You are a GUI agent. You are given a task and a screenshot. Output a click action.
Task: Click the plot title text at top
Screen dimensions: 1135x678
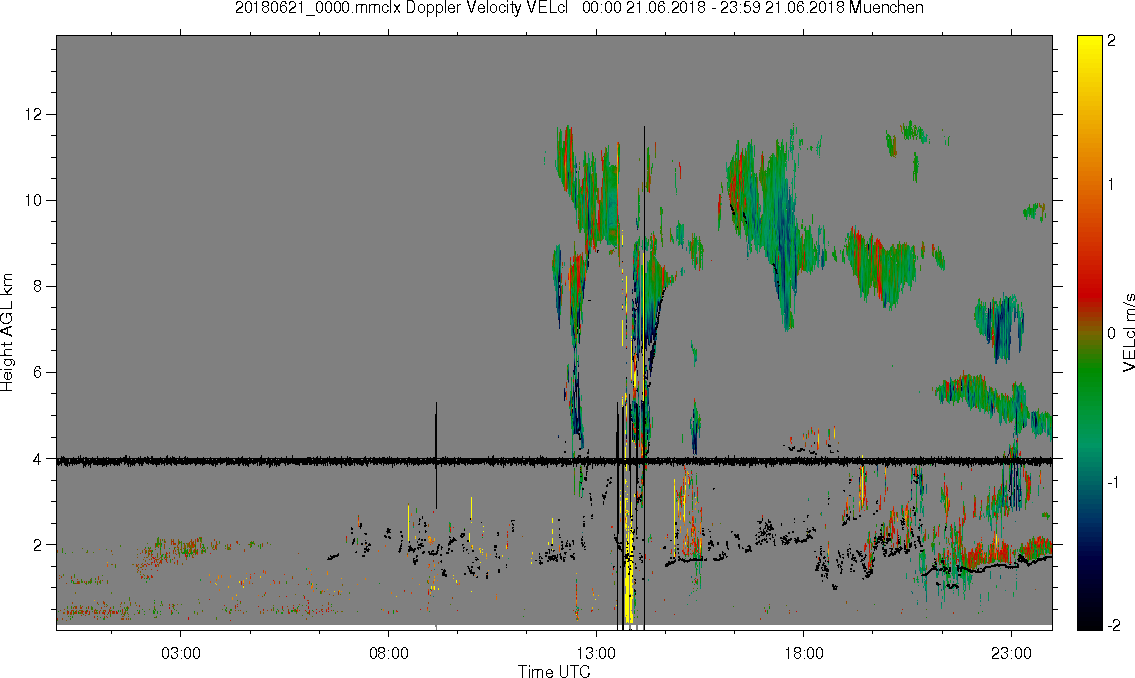point(579,8)
